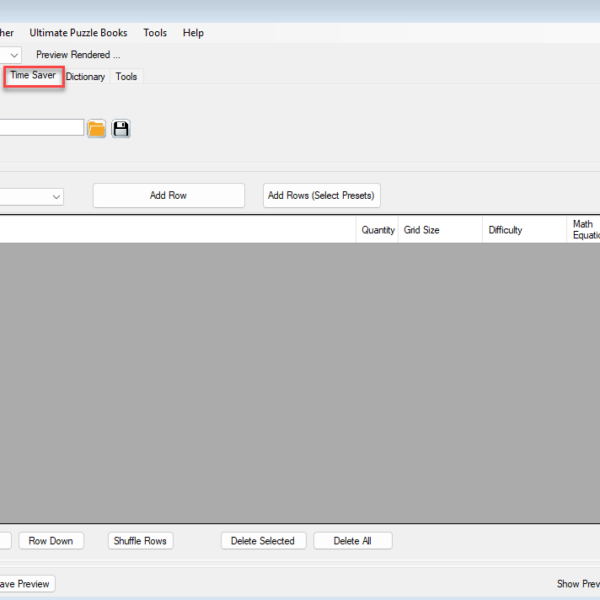
Task: Open the Help menu
Action: [193, 33]
